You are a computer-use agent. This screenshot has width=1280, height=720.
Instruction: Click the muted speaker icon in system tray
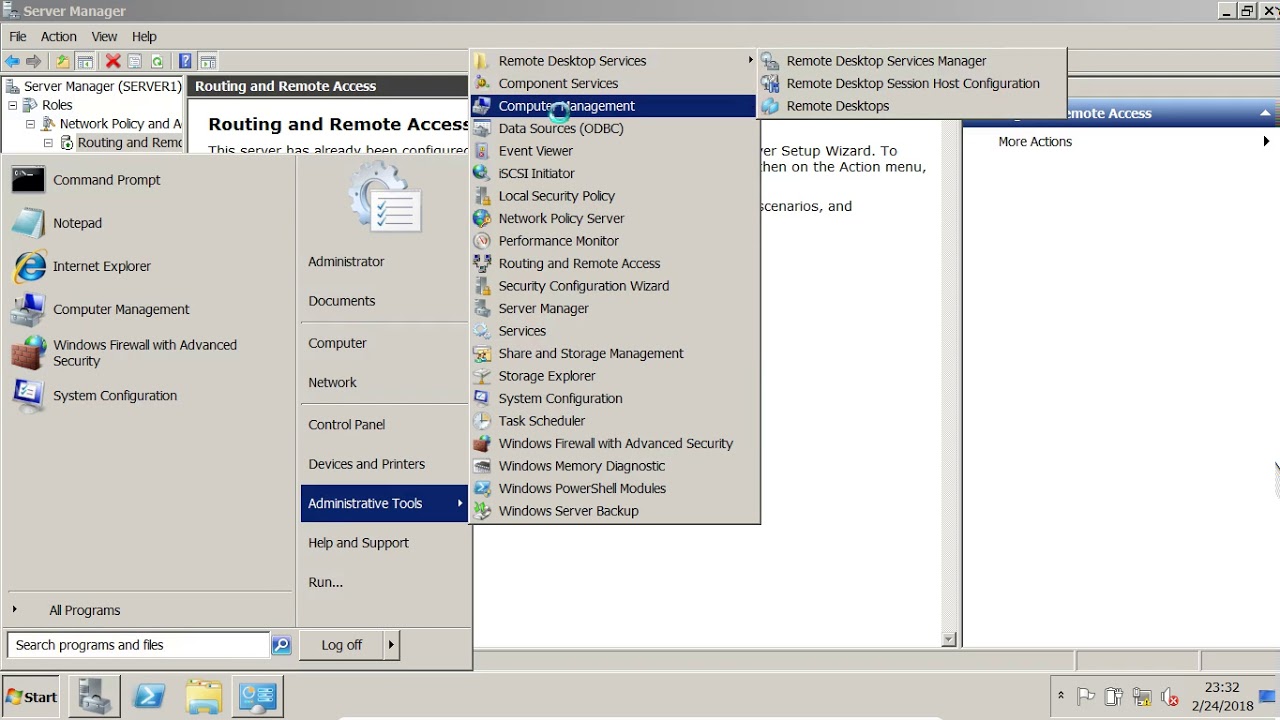1169,697
